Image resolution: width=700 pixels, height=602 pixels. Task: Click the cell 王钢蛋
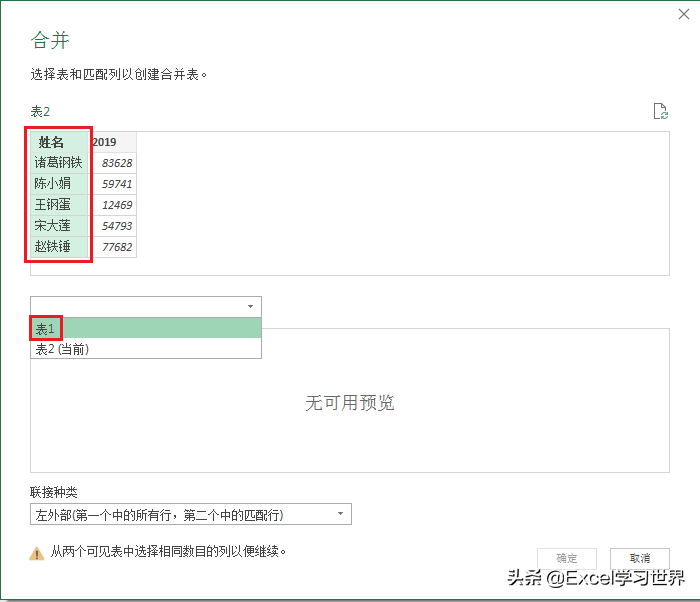[59, 205]
